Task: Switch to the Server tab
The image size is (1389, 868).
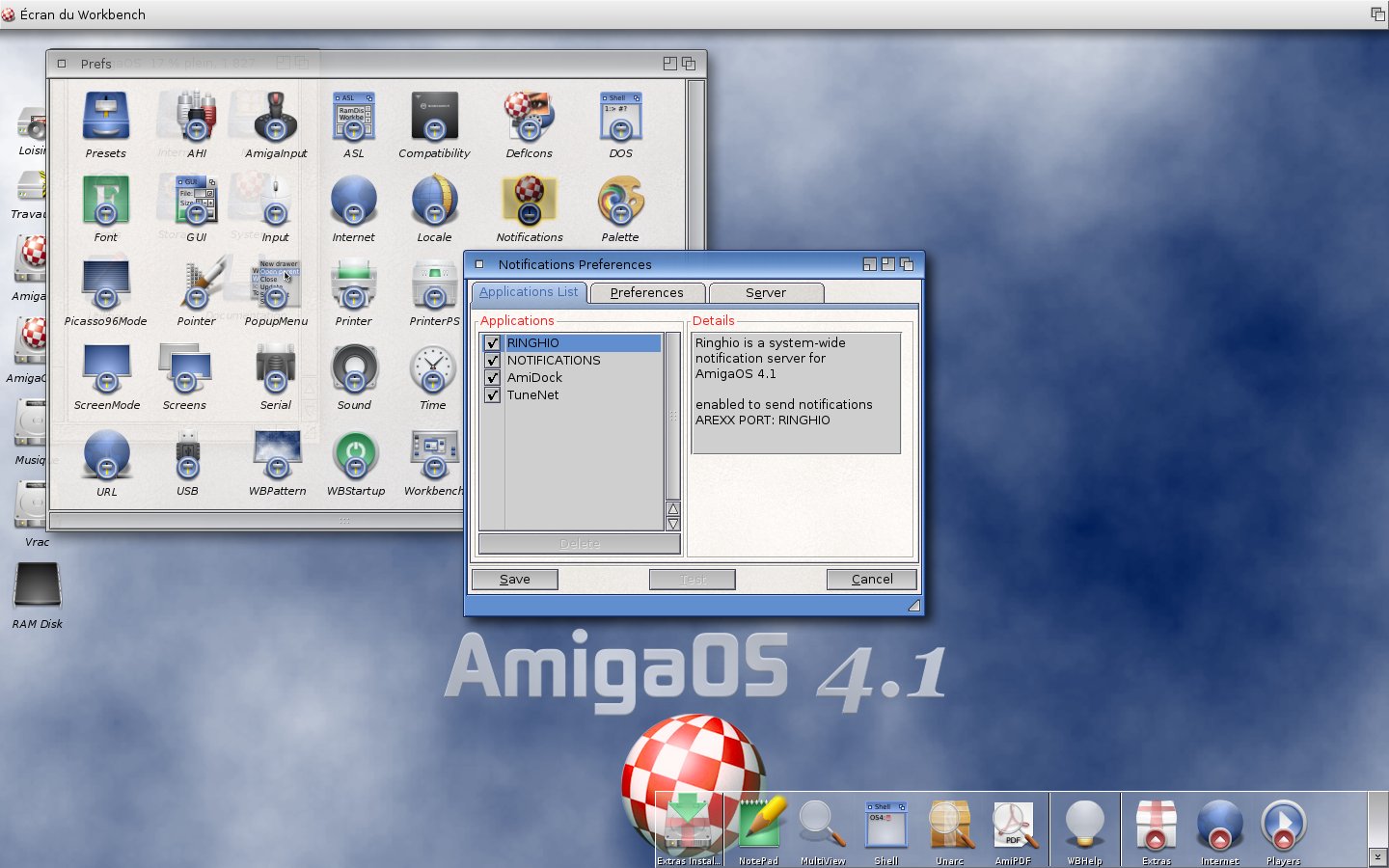Action: click(x=766, y=293)
